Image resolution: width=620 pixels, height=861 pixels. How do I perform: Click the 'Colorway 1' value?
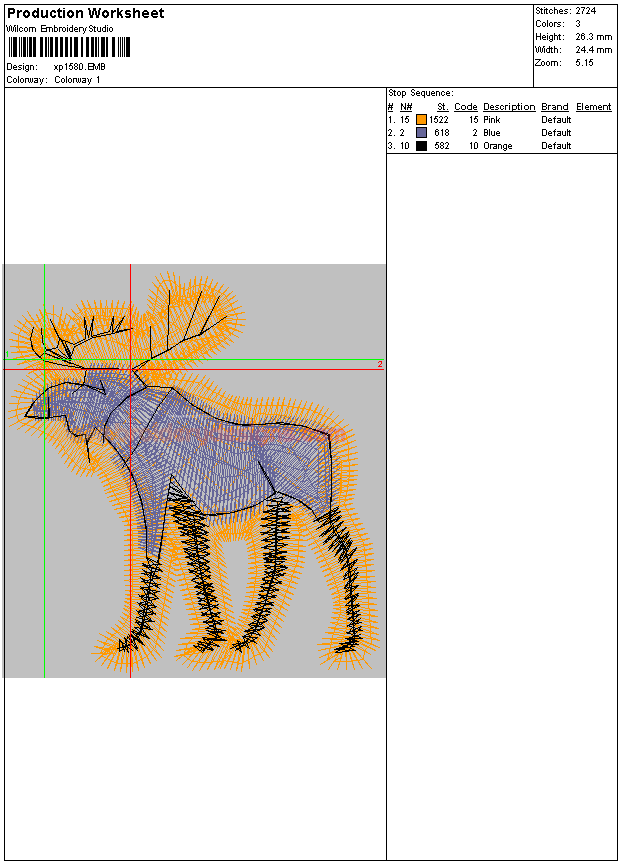click(77, 80)
